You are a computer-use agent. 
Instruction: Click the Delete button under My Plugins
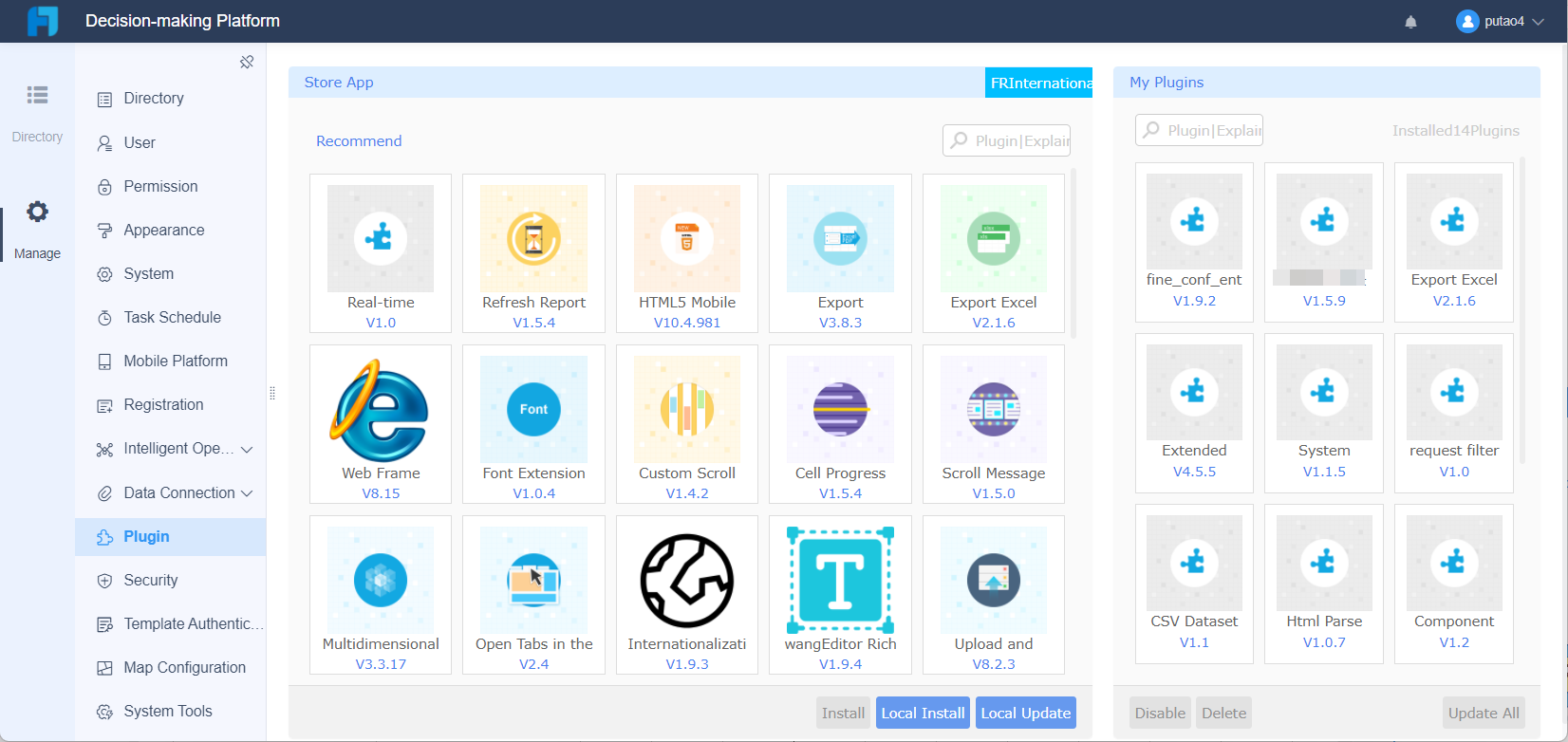1224,713
